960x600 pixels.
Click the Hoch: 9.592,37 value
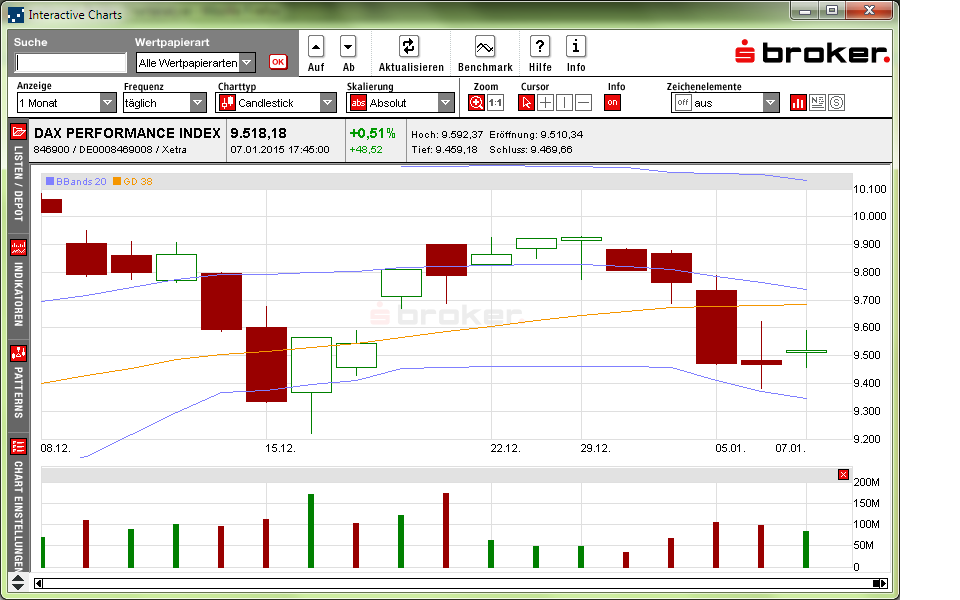[x=447, y=135]
